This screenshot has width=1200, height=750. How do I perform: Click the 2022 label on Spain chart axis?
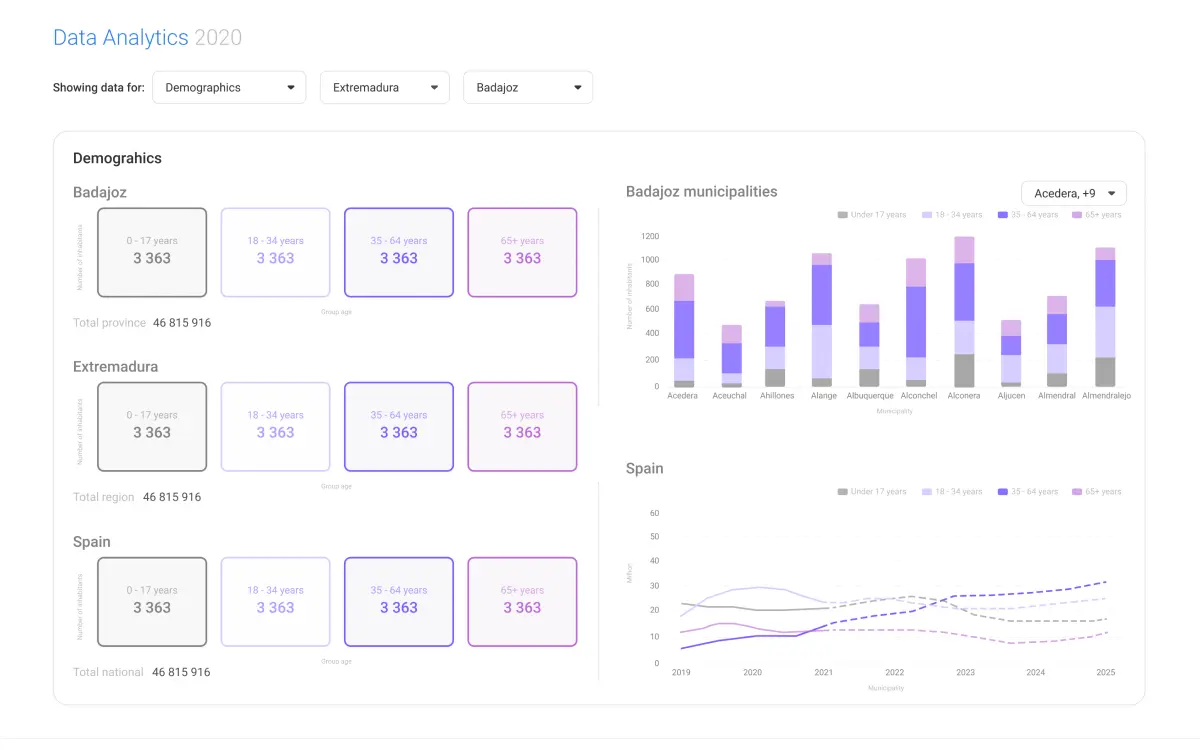pyautogui.click(x=894, y=673)
